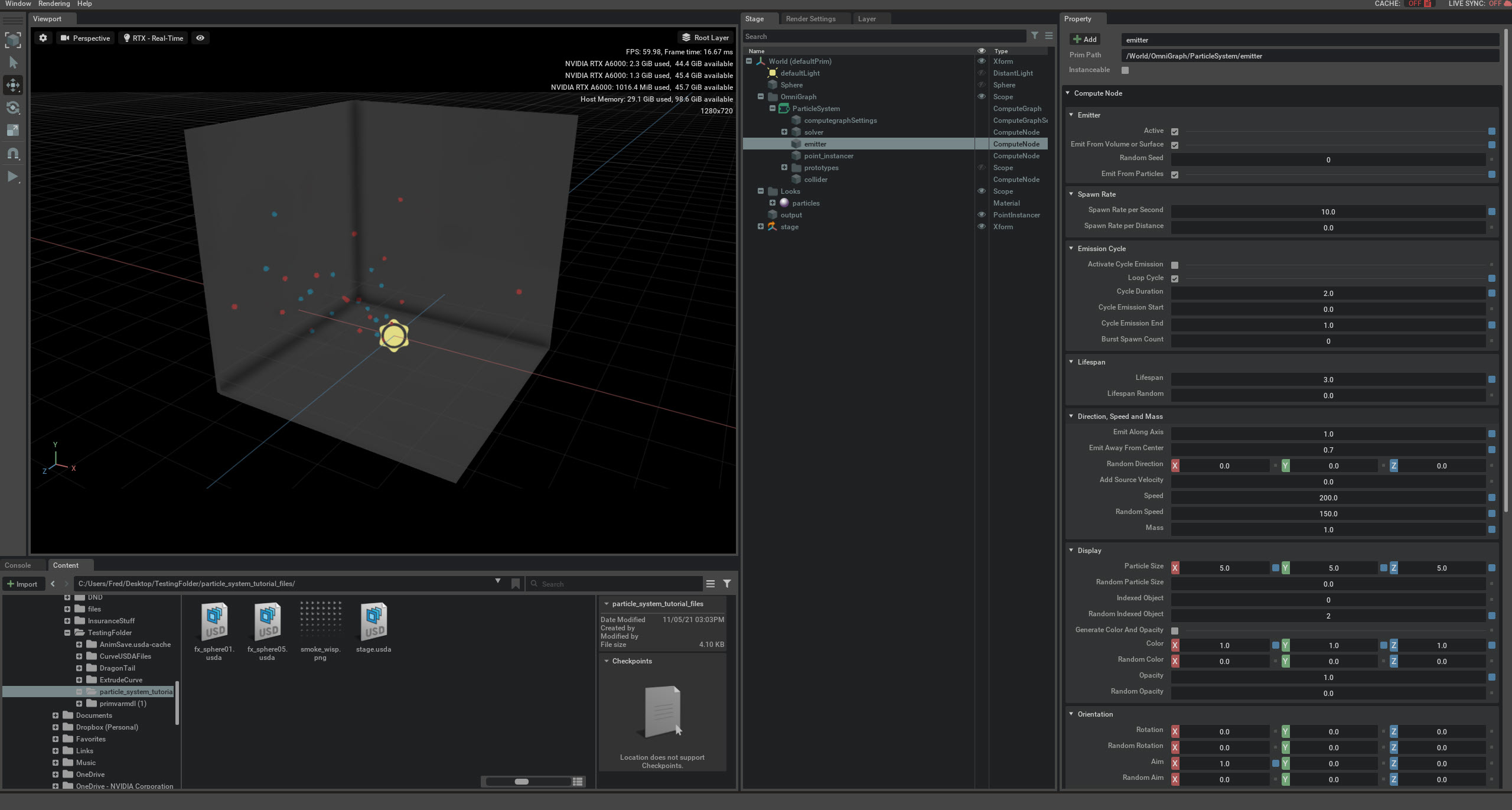Select the stage.usda file icon
This screenshot has height=810, width=1512.
373,622
